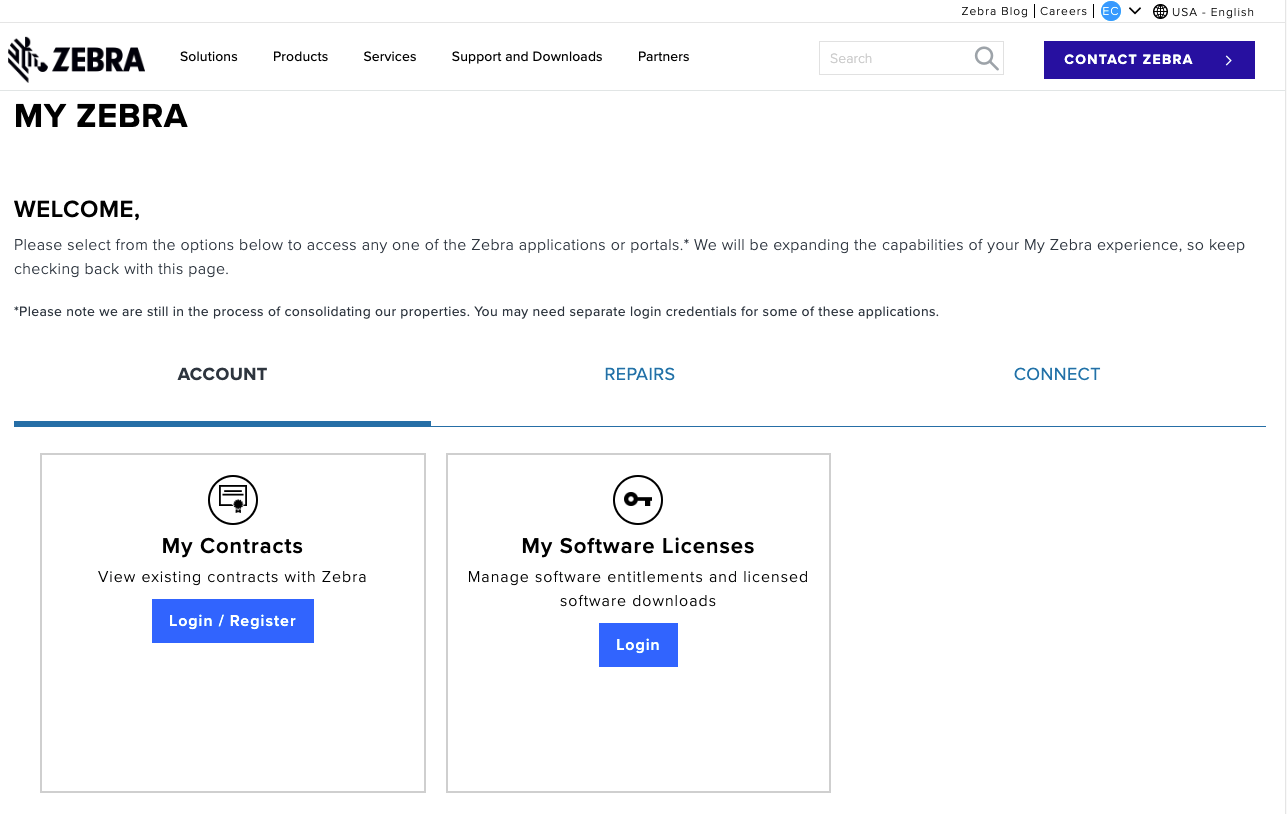Focus the Search input field
Screen dimensions: 1287x814
point(895,59)
